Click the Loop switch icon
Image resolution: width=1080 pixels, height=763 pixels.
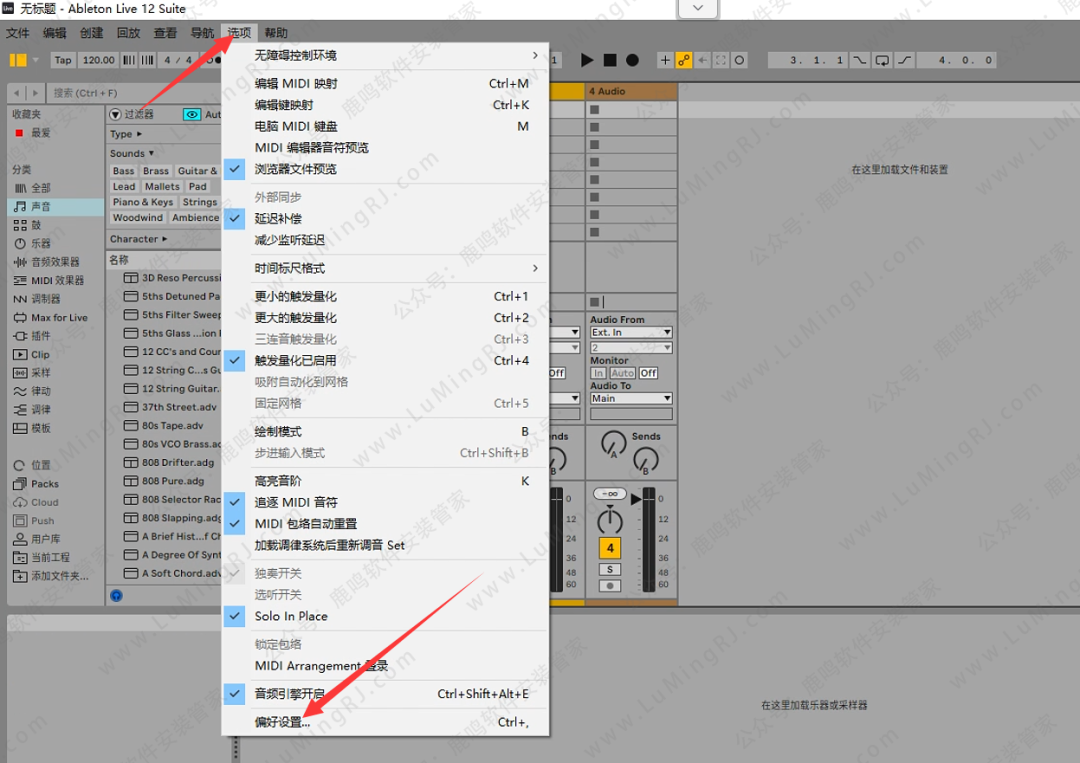pos(882,60)
